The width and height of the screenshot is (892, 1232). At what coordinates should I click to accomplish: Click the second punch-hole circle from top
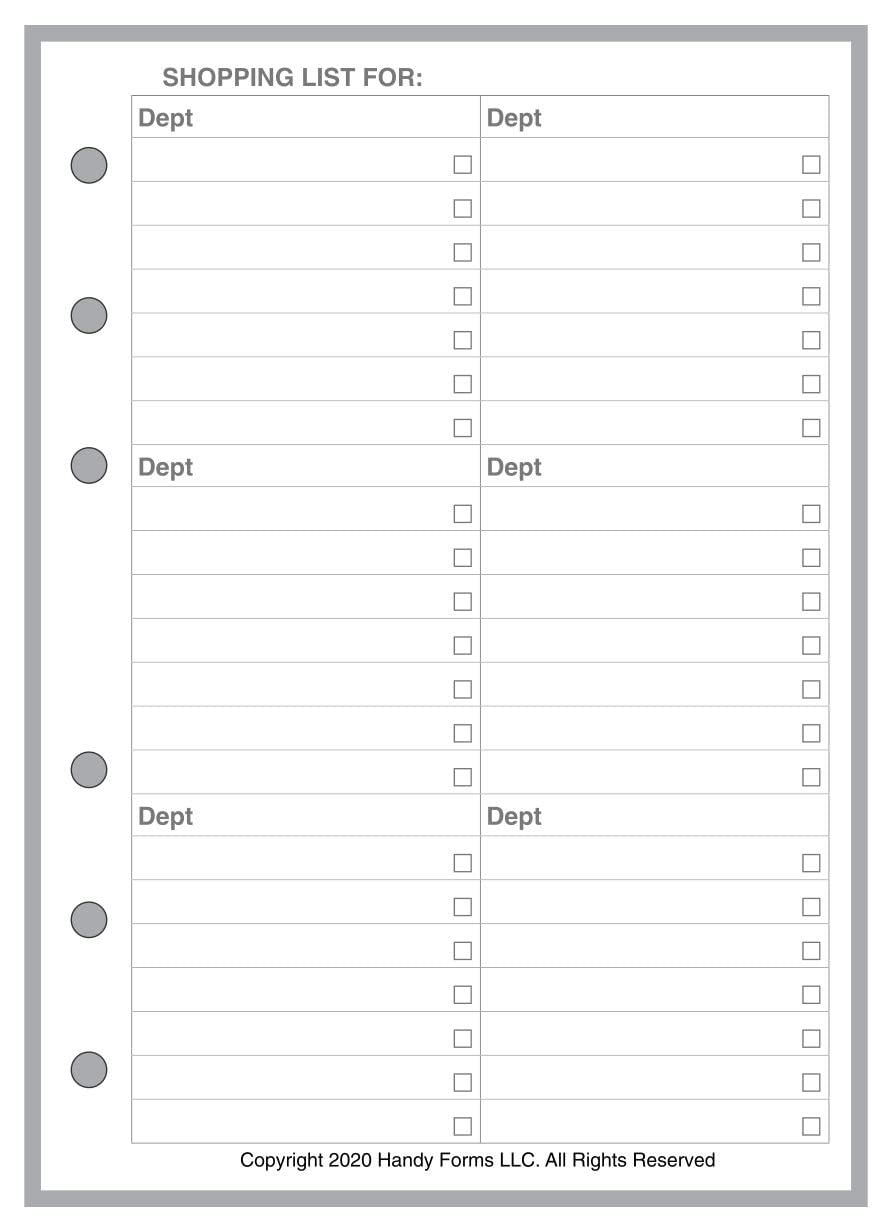point(89,315)
